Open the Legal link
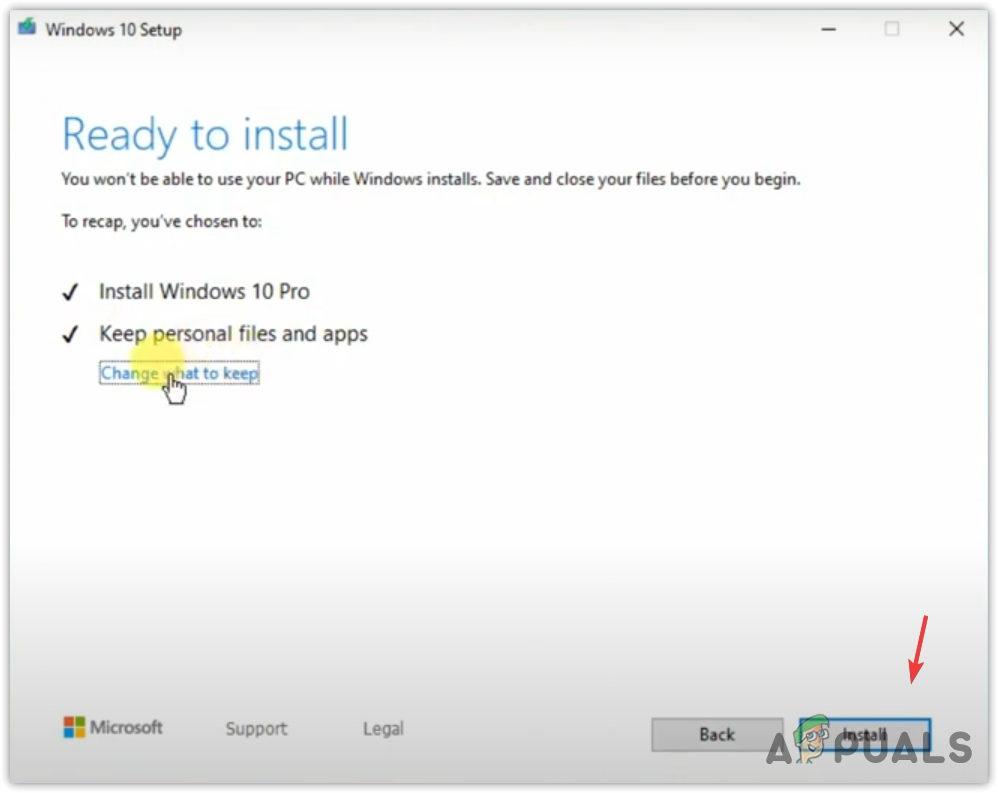 383,728
